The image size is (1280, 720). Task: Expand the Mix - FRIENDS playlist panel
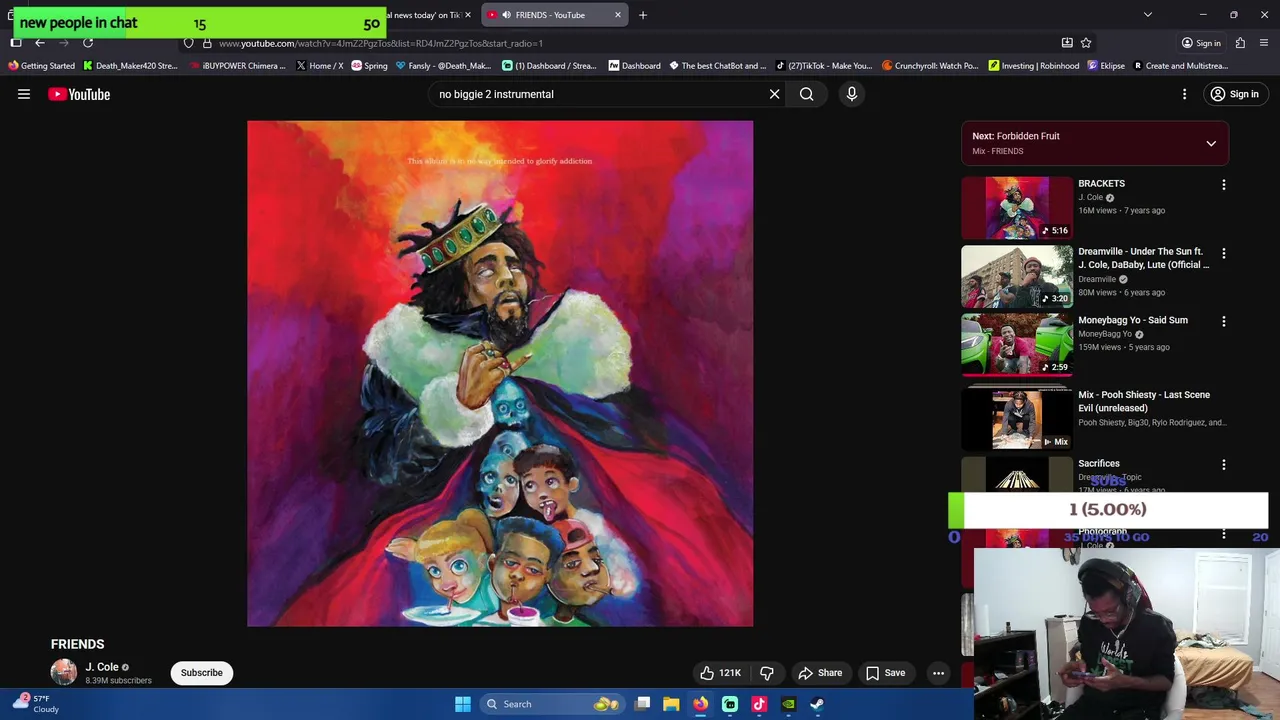1211,143
